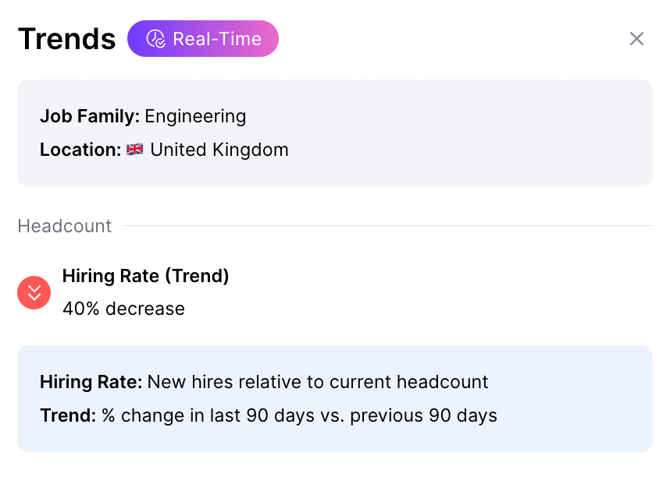Click the United Kingdom flag icon
The width and height of the screenshot is (670, 477).
(x=135, y=150)
